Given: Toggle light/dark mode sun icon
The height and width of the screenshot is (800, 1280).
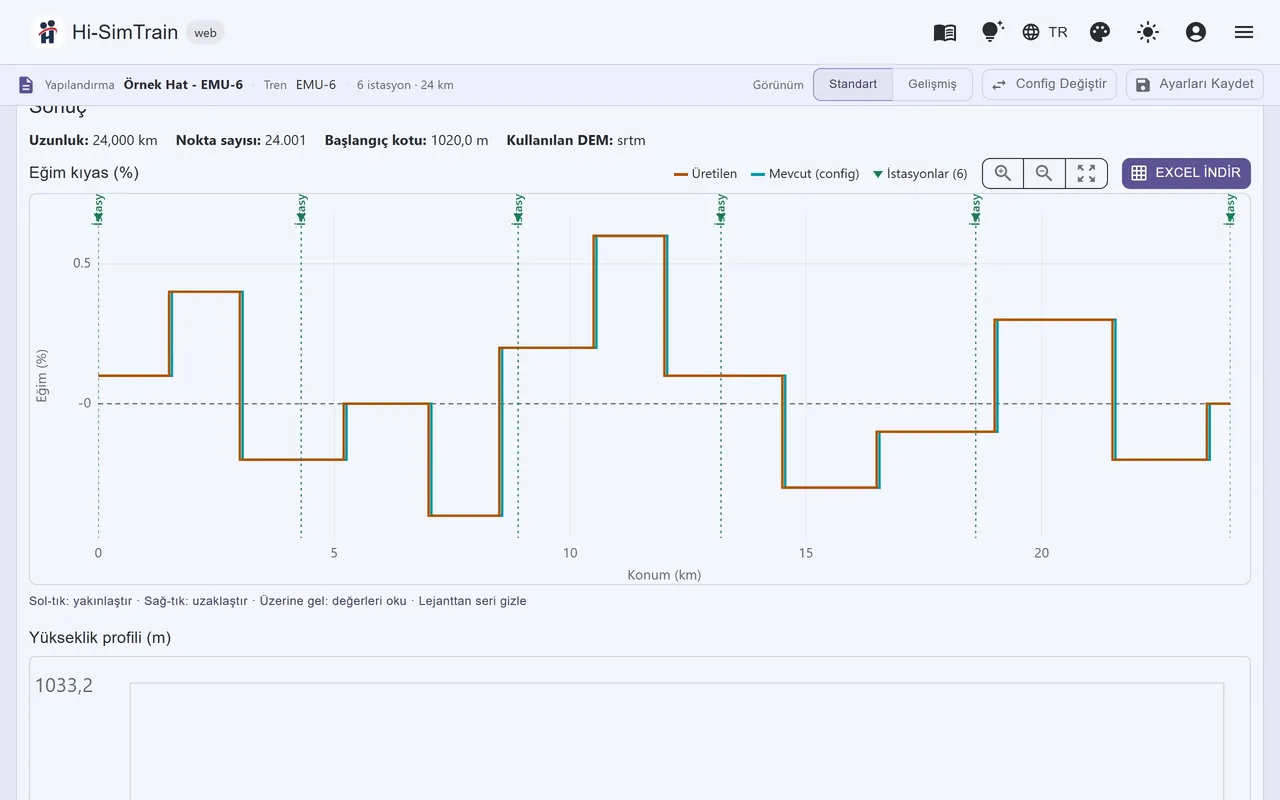Looking at the screenshot, I should [1148, 32].
